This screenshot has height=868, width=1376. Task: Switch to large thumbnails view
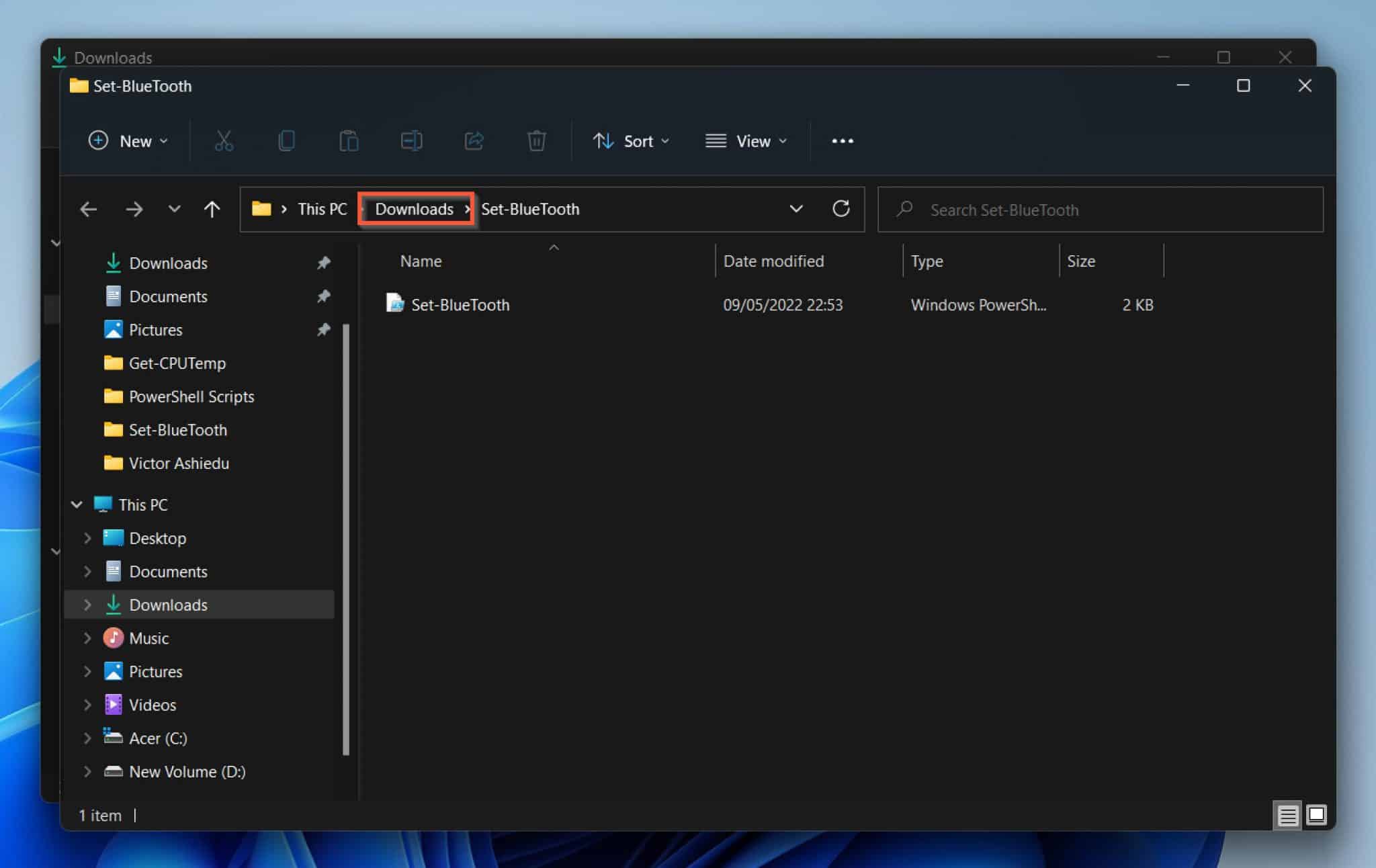[x=1316, y=815]
